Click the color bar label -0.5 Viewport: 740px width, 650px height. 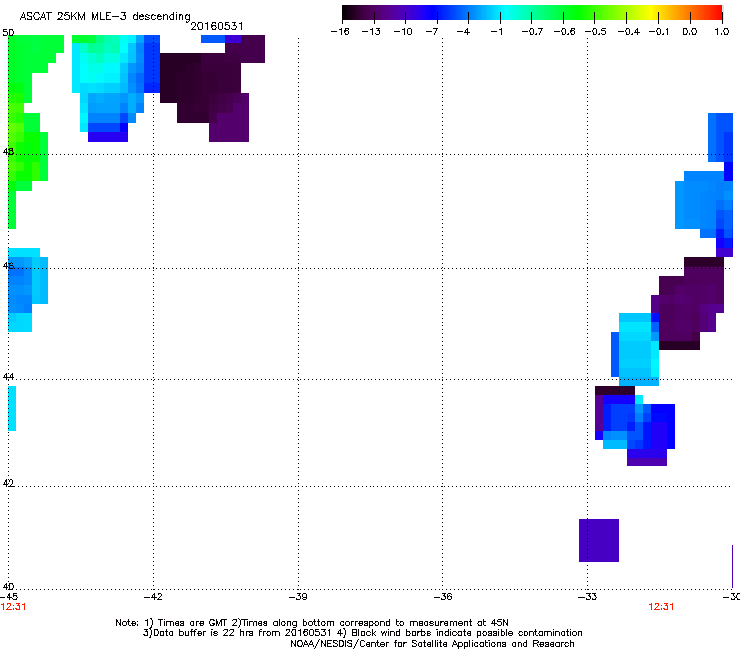click(x=596, y=32)
